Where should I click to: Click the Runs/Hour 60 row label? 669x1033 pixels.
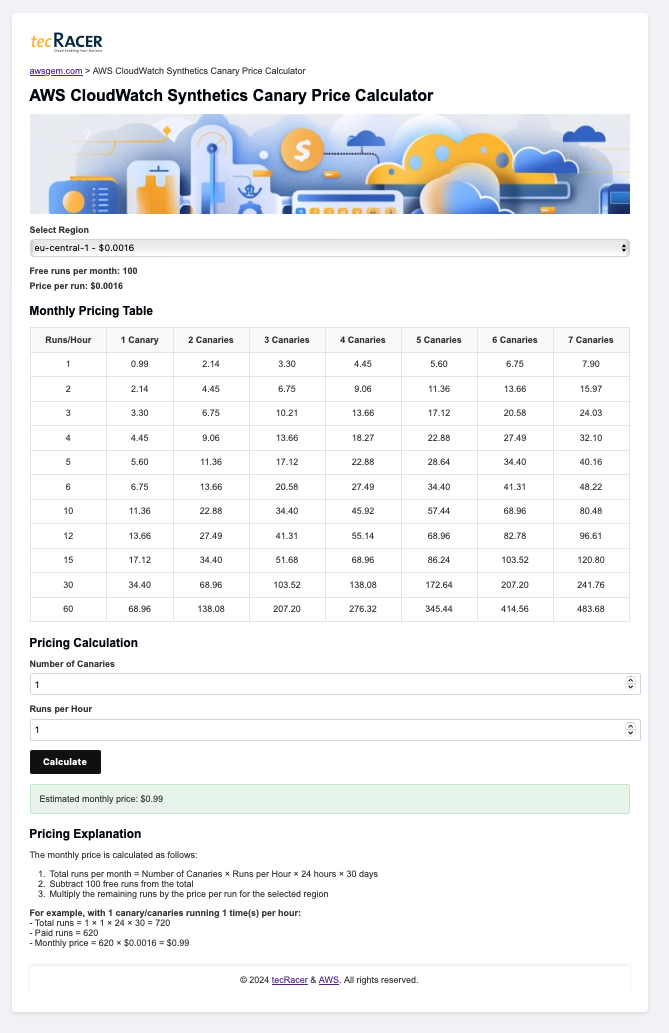pyautogui.click(x=68, y=609)
